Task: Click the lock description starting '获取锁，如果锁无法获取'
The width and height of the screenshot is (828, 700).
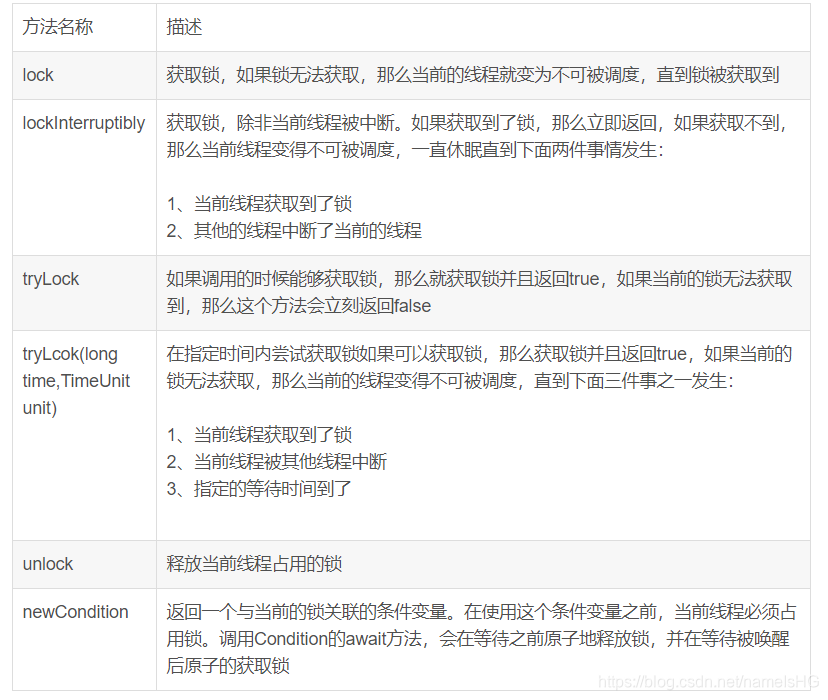Action: 473,75
